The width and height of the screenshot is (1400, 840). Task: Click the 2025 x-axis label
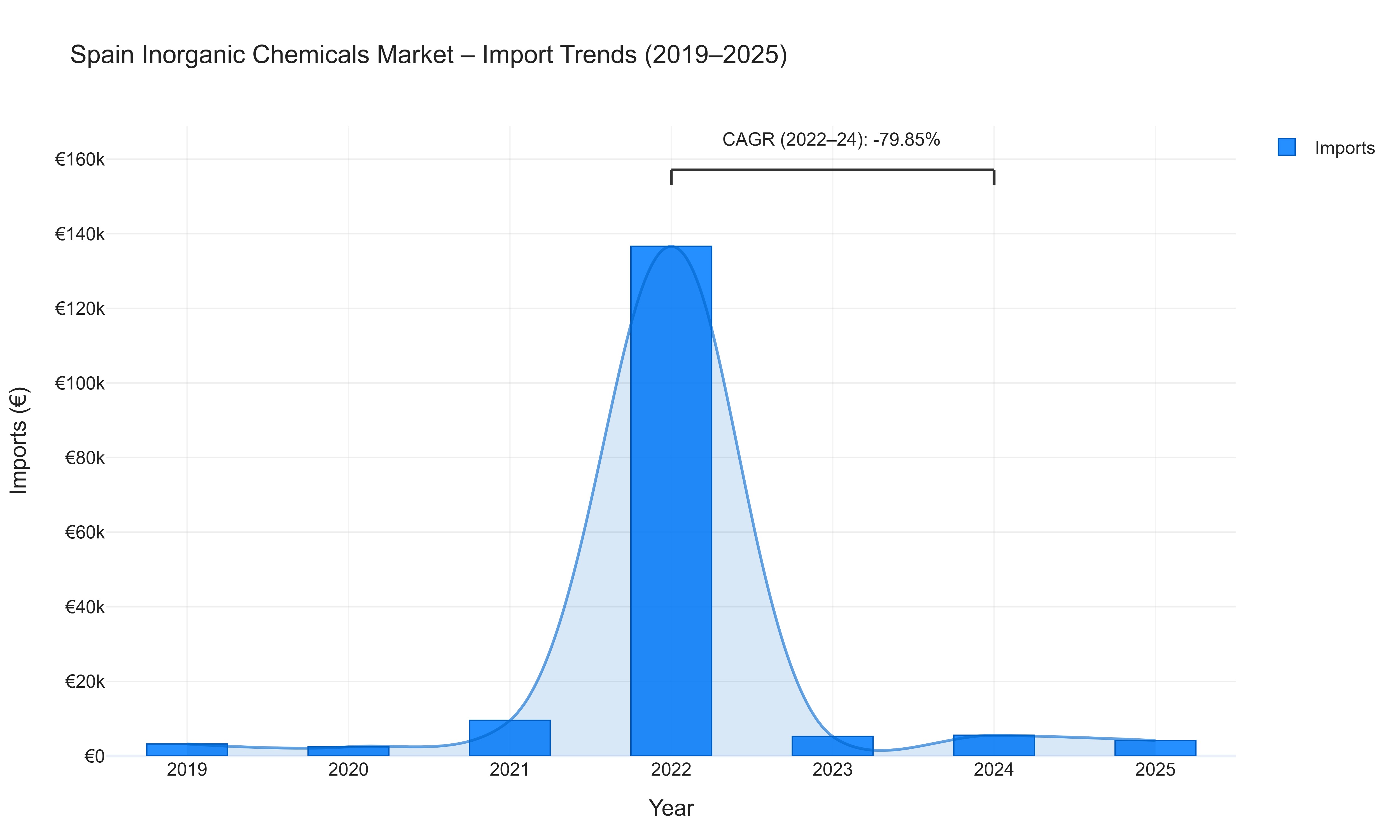pos(1156,770)
